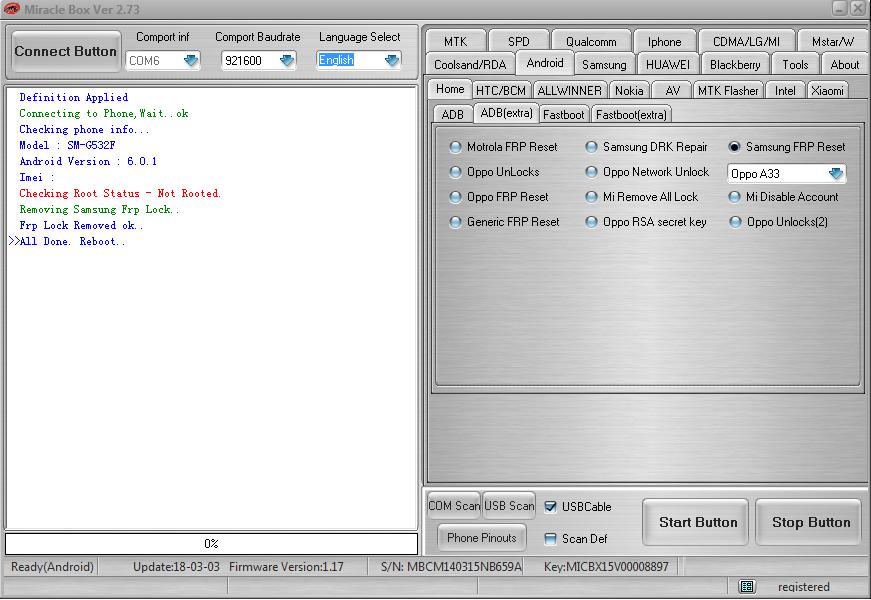Click the USB Scan button

click(509, 506)
